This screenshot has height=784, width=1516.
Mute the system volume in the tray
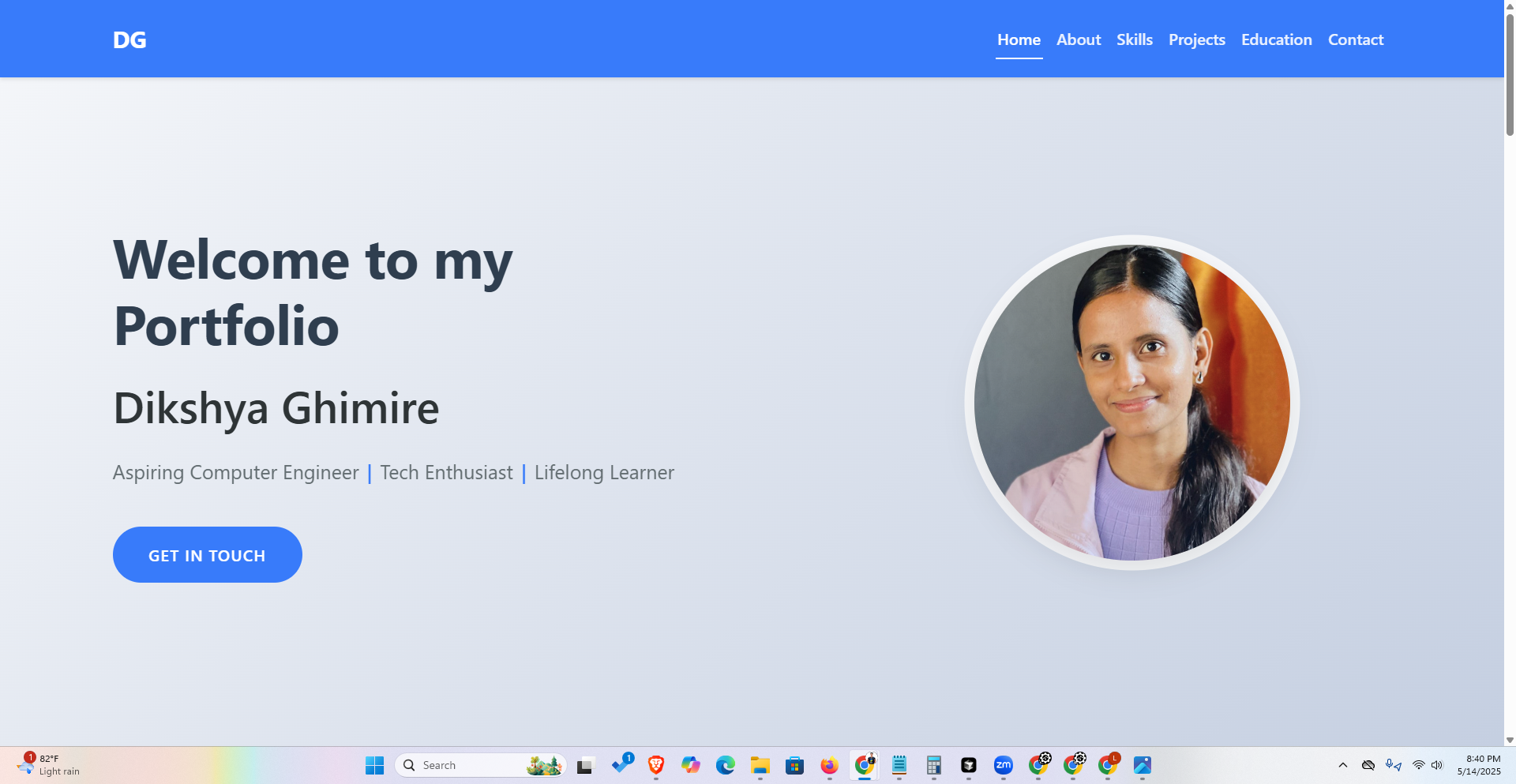[1436, 765]
